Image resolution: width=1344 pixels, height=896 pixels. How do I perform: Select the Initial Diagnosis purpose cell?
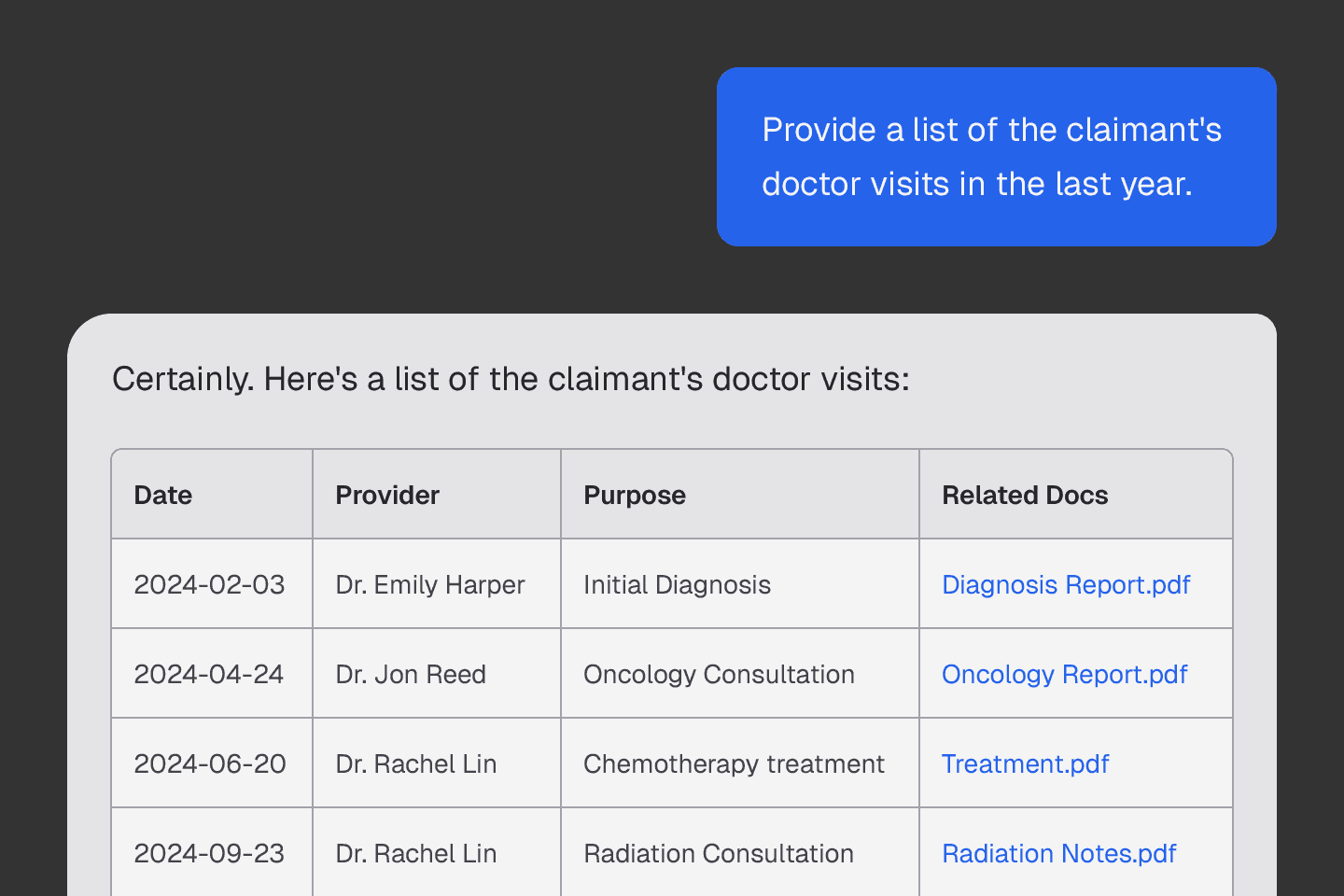coord(677,585)
